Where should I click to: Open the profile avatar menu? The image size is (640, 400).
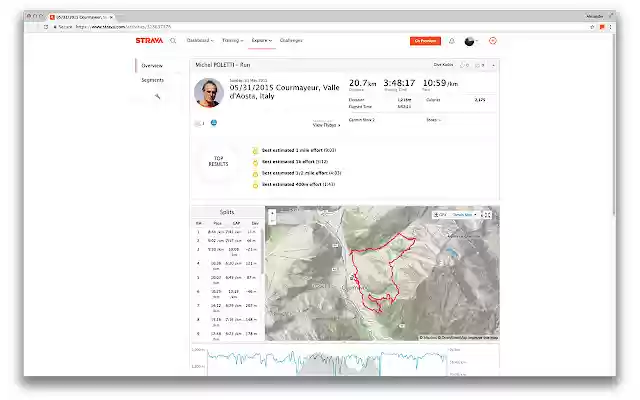pos(471,41)
